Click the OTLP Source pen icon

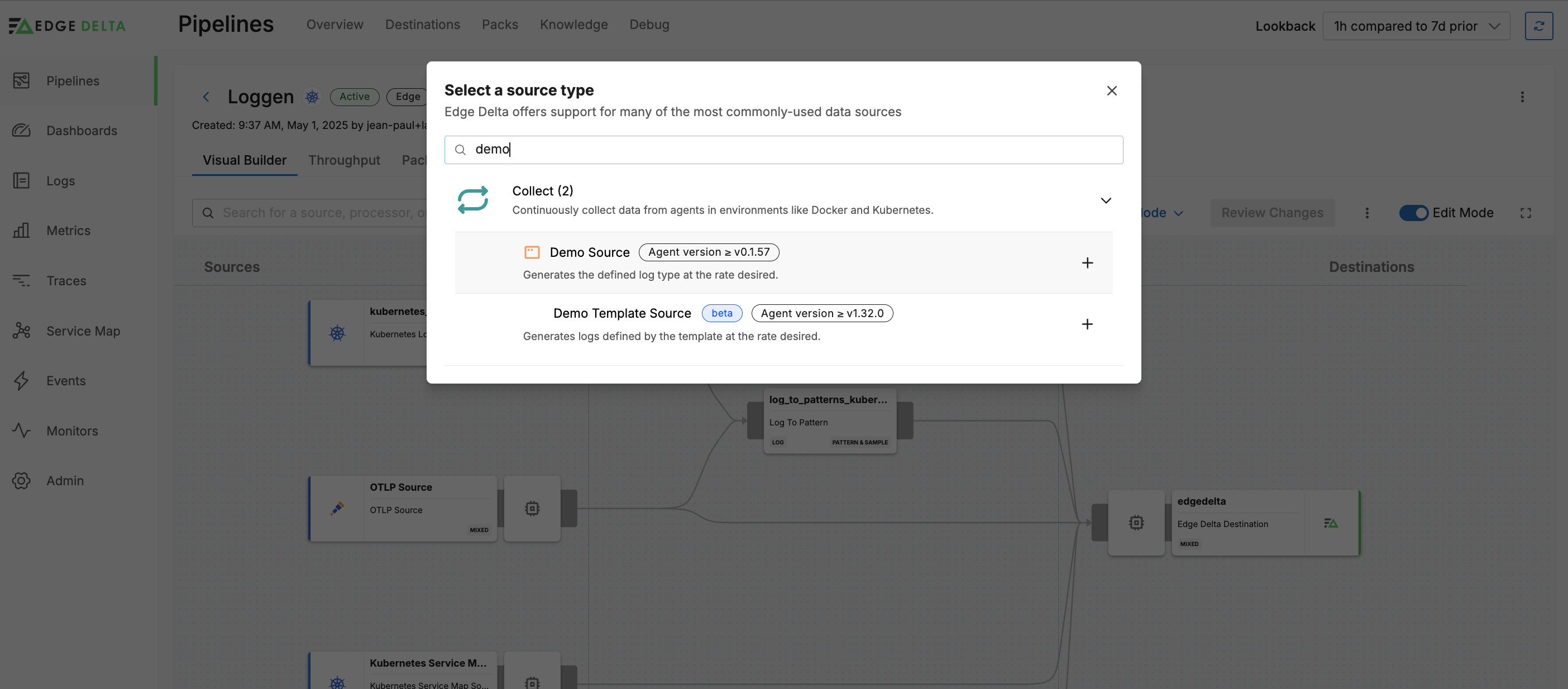point(337,508)
